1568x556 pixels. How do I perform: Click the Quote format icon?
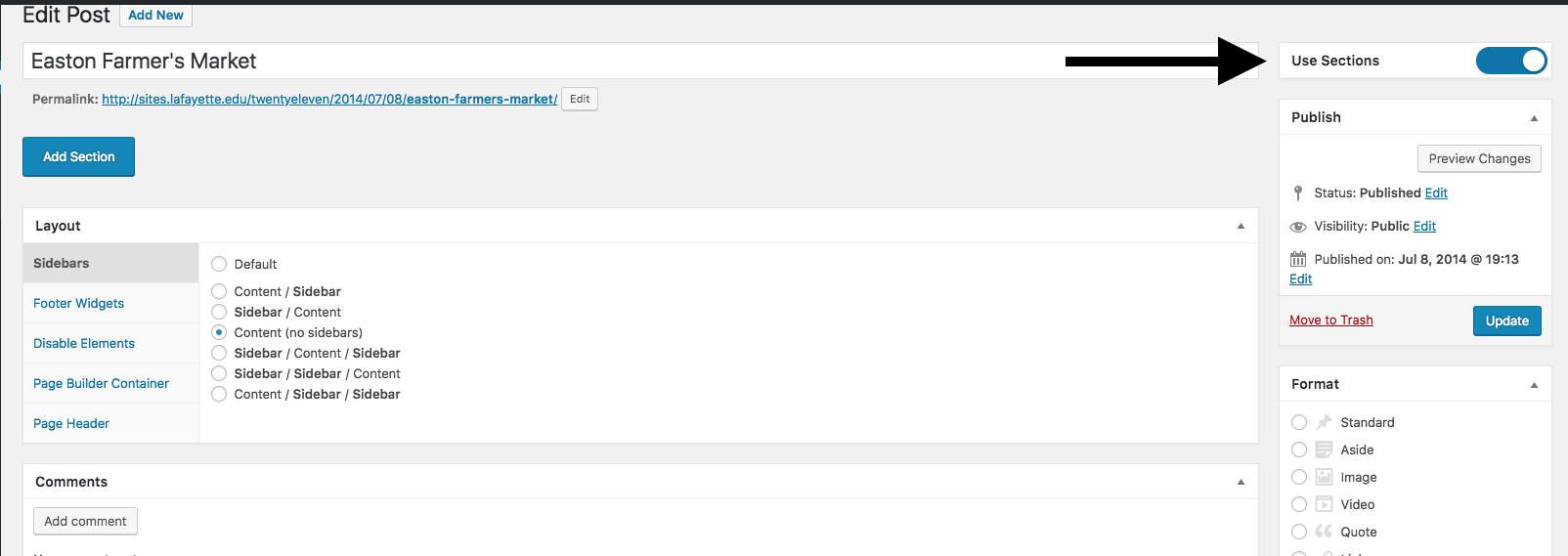point(1324,532)
